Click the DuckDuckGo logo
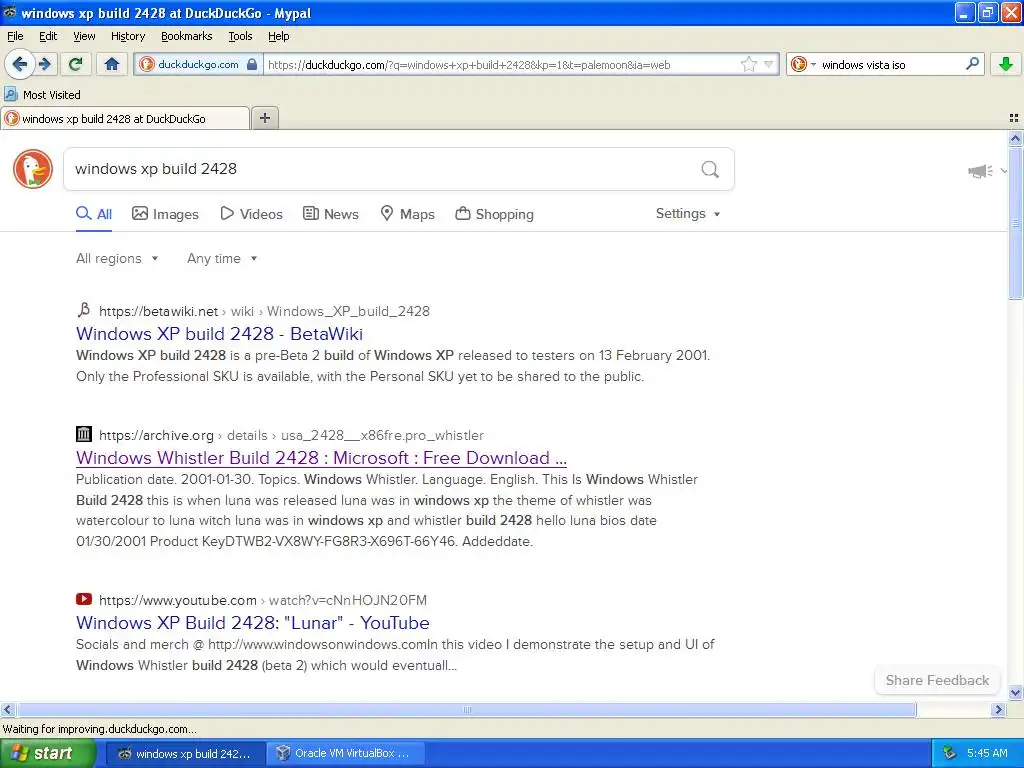This screenshot has width=1024, height=768. [33, 168]
